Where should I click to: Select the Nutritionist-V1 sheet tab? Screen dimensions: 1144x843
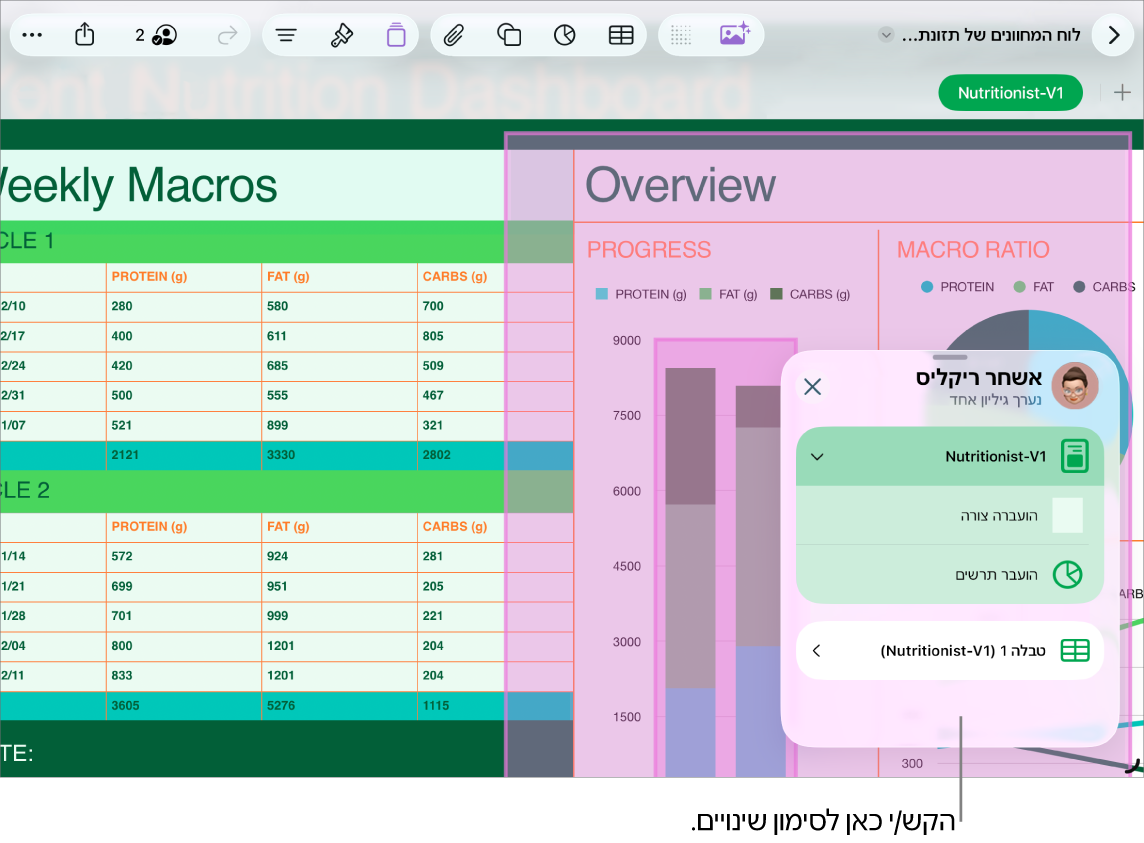pyautogui.click(x=1010, y=93)
